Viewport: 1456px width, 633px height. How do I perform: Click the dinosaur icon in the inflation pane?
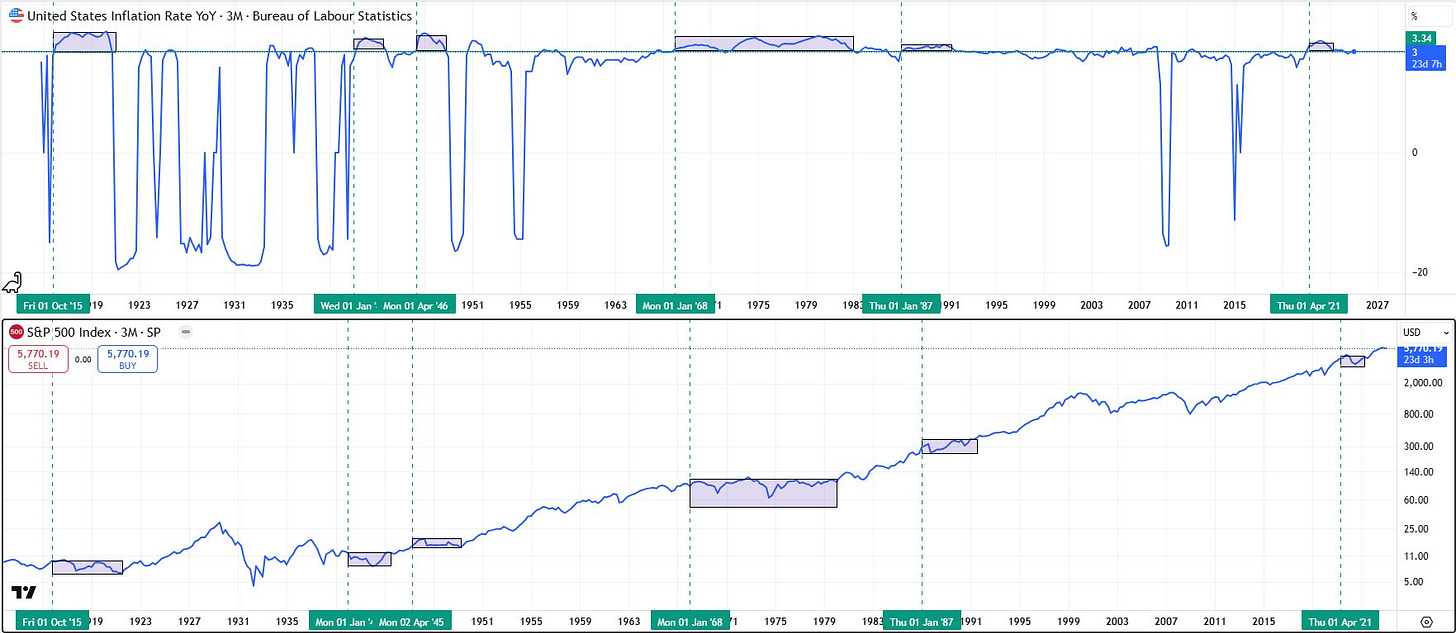14,282
